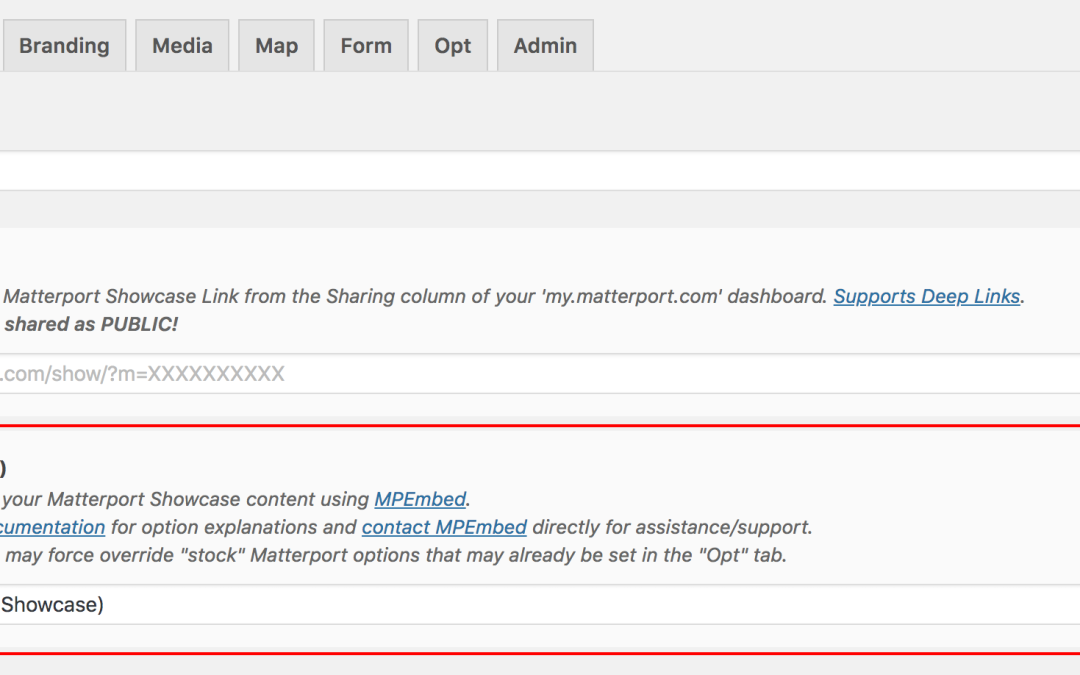Open the Opt tab
1080x675 pixels.
(x=452, y=45)
